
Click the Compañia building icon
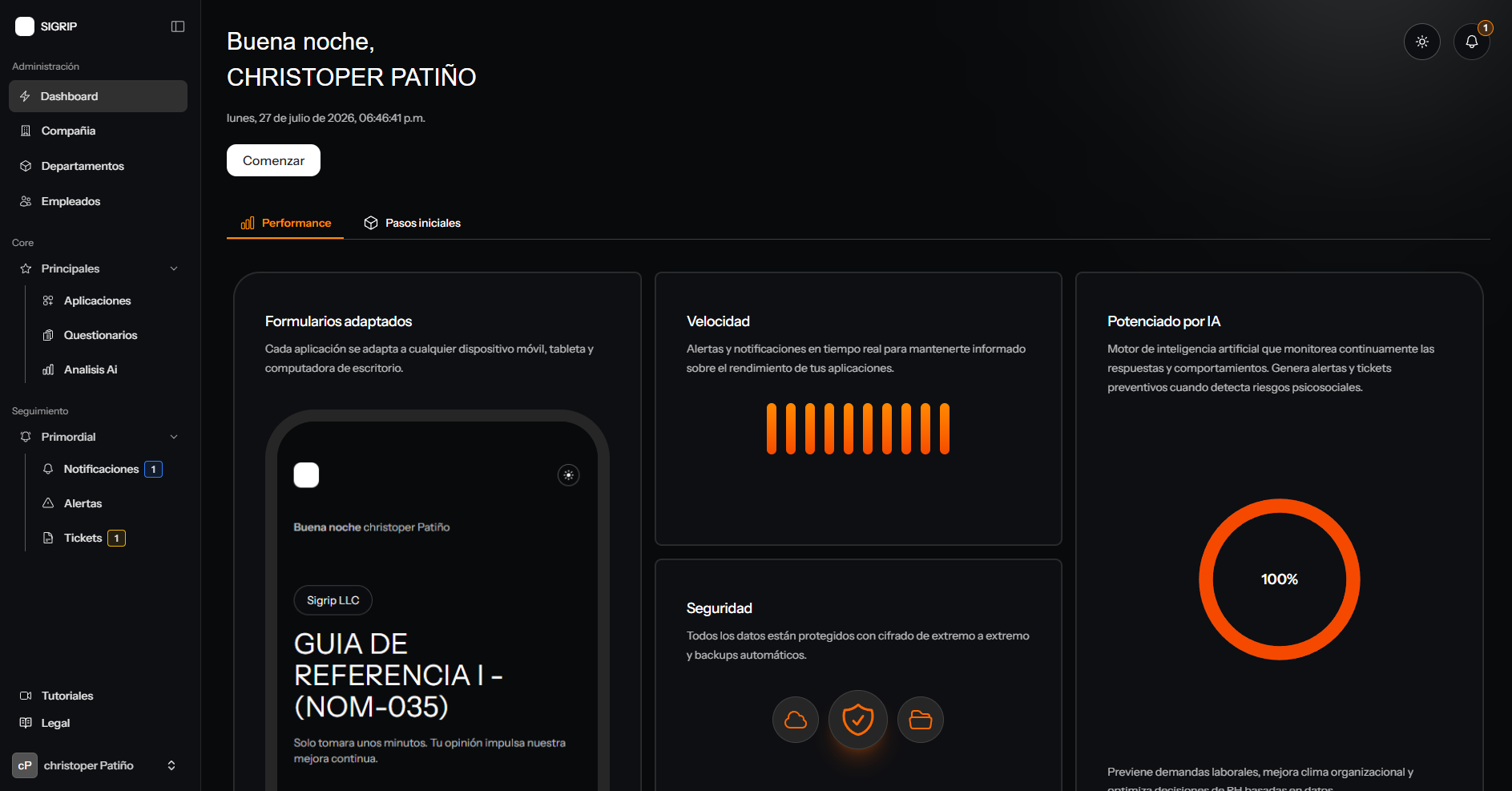(x=26, y=131)
